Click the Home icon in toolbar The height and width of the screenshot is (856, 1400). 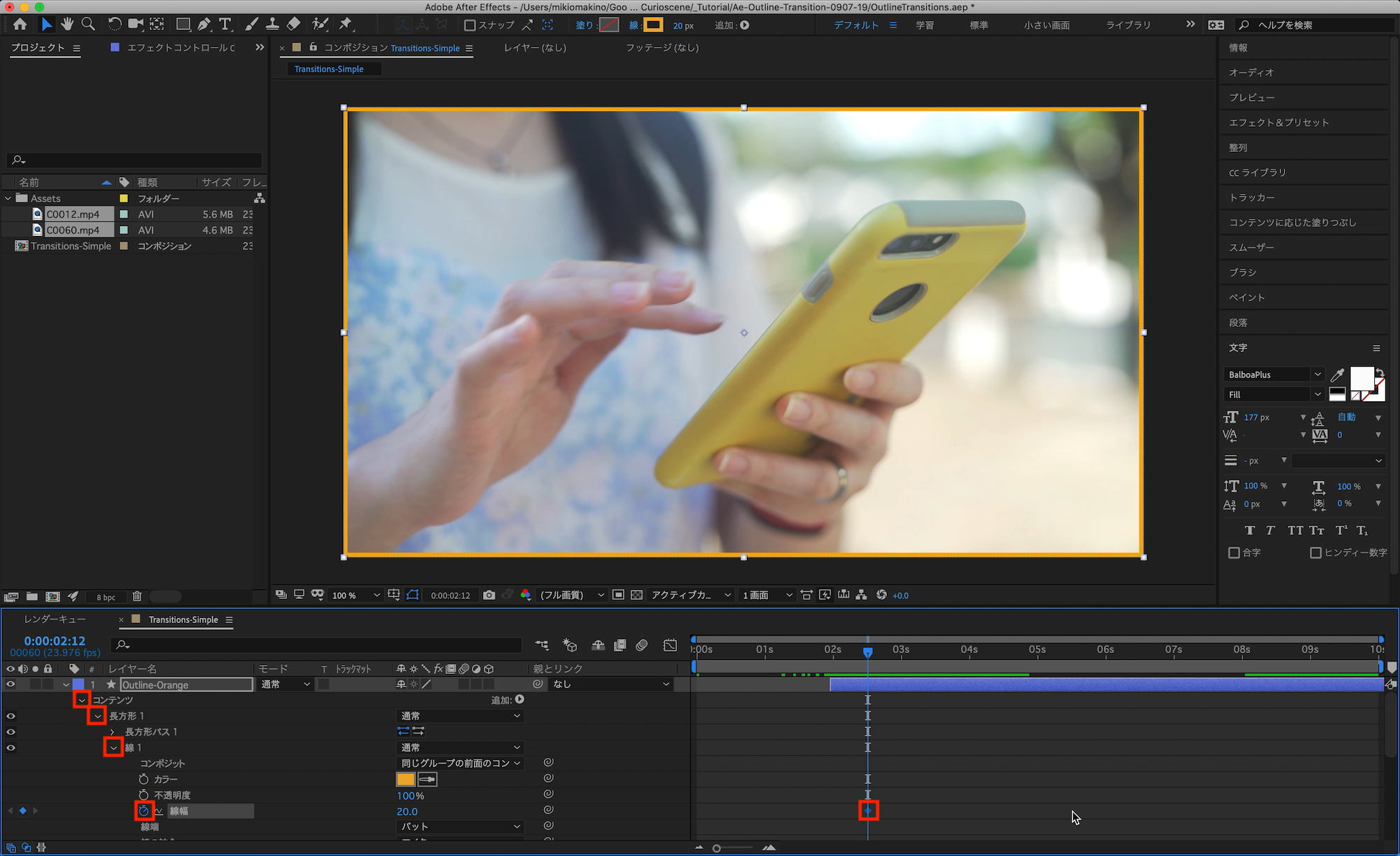(20, 24)
